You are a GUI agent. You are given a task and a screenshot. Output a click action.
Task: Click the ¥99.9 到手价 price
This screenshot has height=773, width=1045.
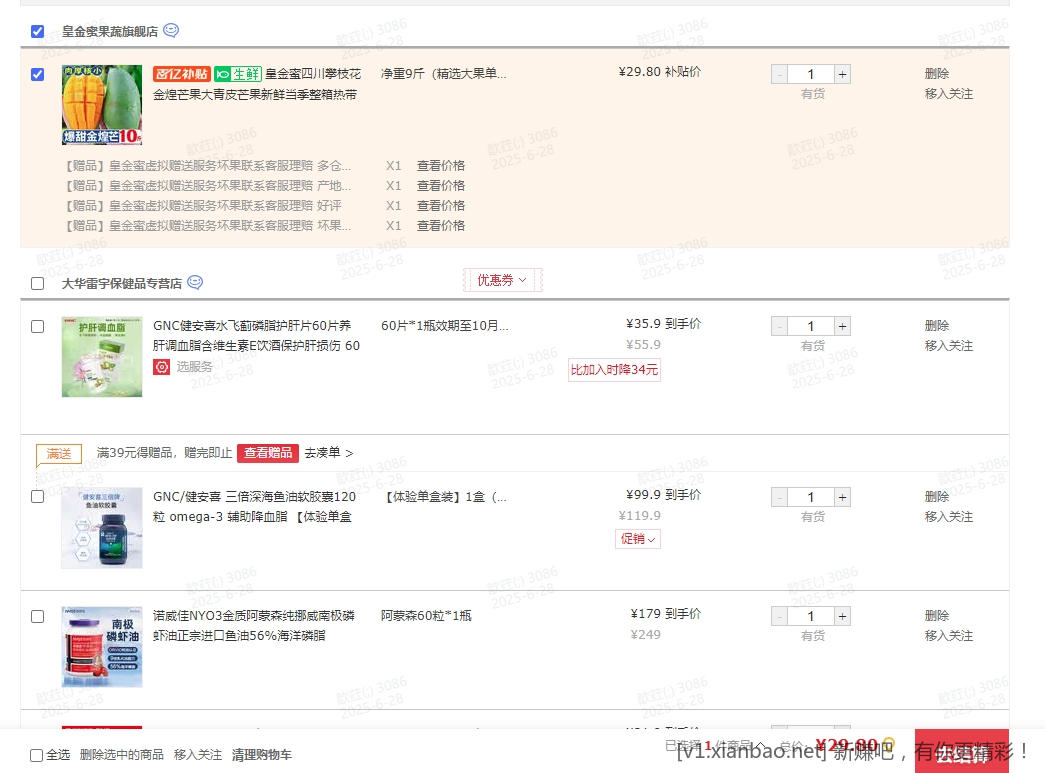663,494
